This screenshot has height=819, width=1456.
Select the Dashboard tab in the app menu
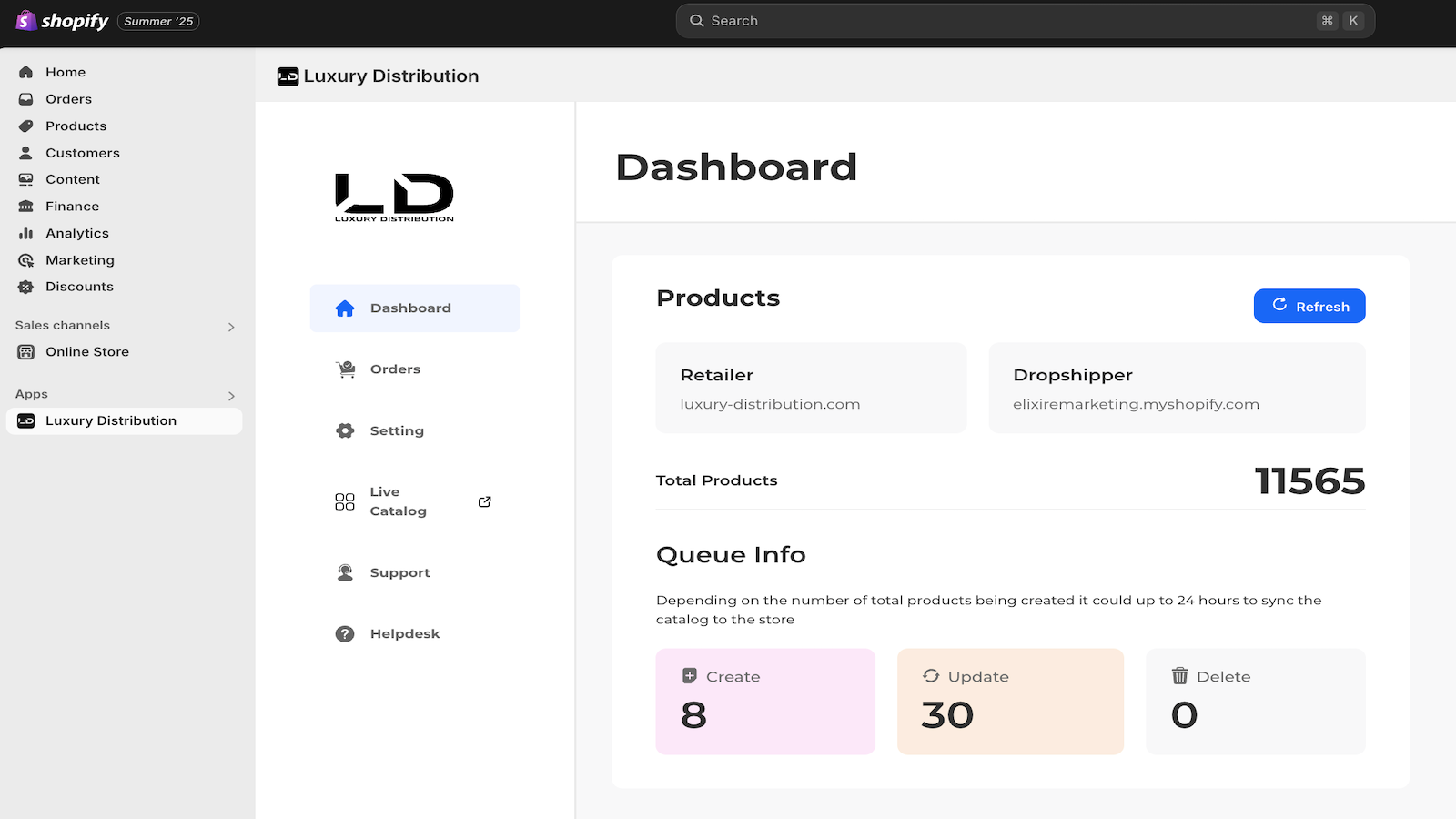pos(415,308)
